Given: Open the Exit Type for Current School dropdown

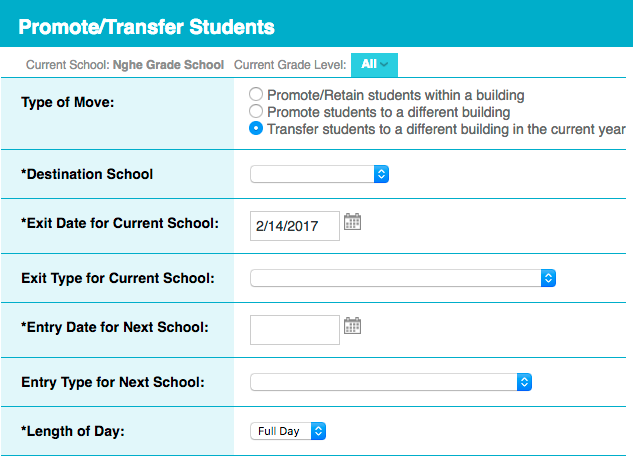Looking at the screenshot, I should tap(402, 278).
